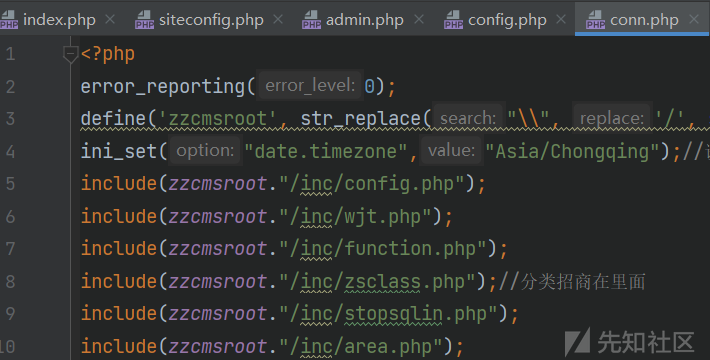Click the Chinese comment on line 8
Viewport: 710px width, 360px height.
[572, 282]
